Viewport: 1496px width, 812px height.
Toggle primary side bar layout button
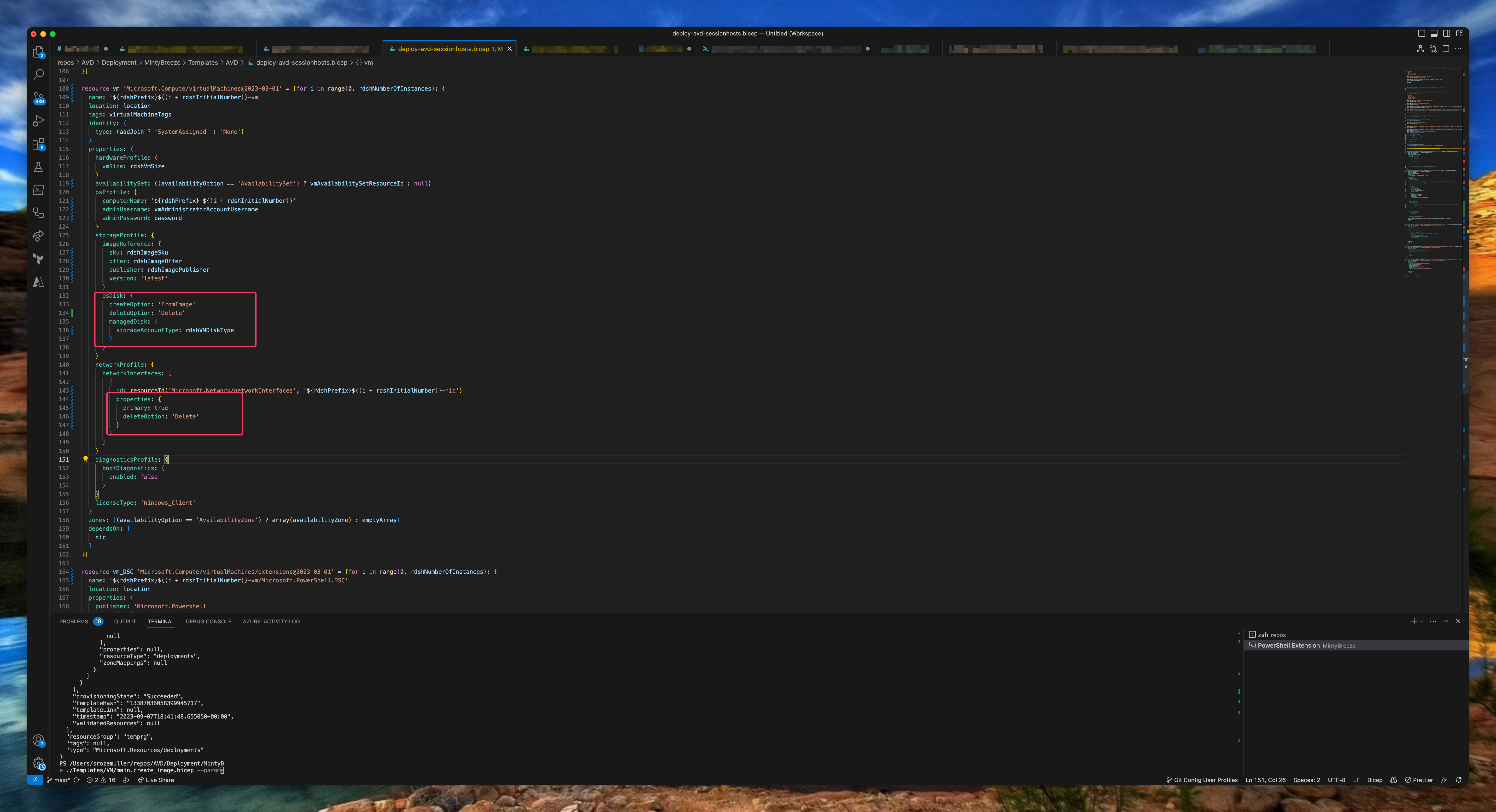click(x=1421, y=34)
